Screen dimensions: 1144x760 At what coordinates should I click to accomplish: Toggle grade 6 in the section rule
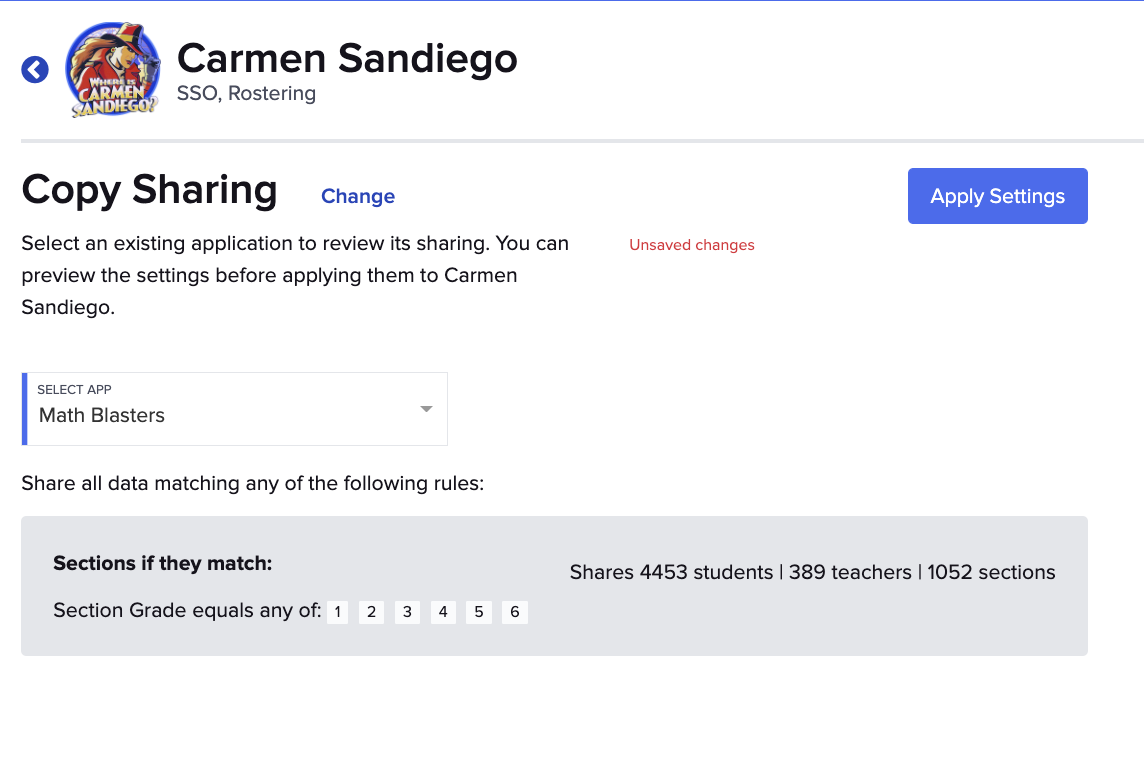(515, 611)
